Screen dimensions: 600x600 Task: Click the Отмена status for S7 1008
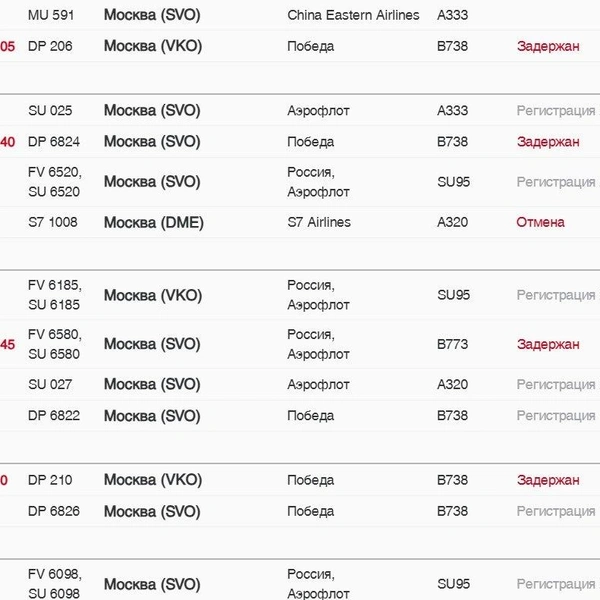tap(540, 222)
